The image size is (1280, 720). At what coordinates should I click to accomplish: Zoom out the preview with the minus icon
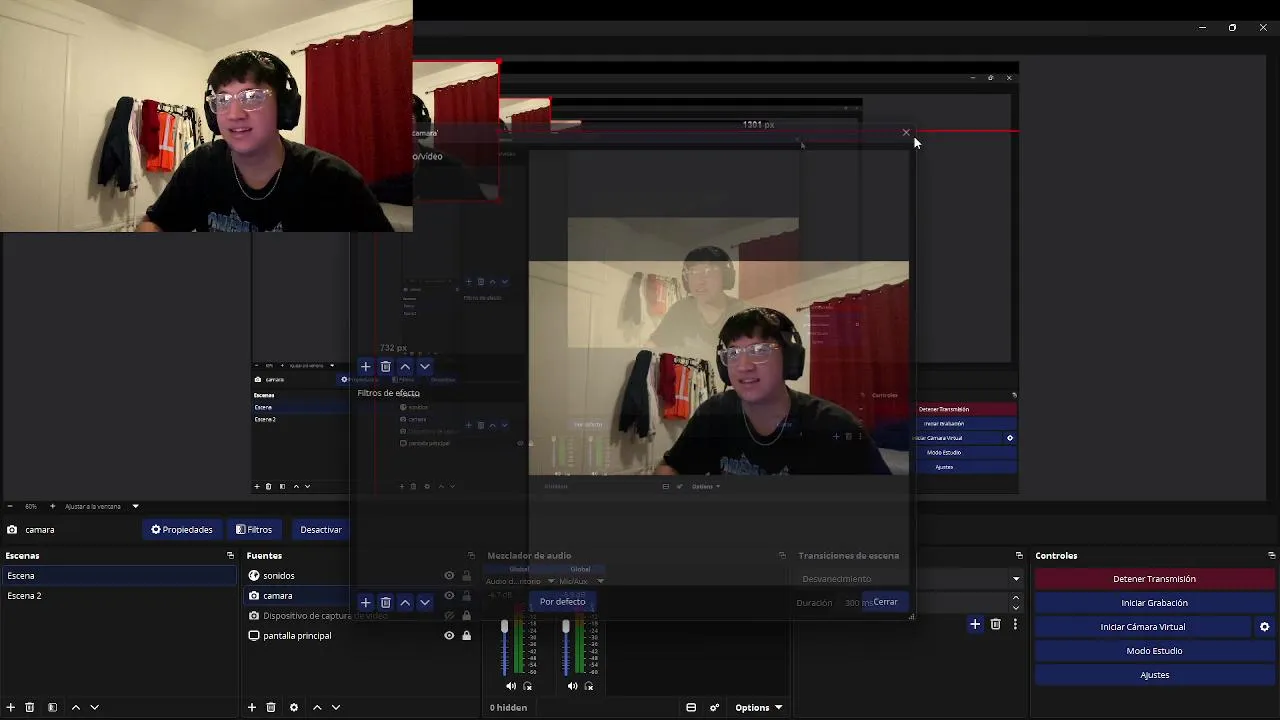coord(9,506)
